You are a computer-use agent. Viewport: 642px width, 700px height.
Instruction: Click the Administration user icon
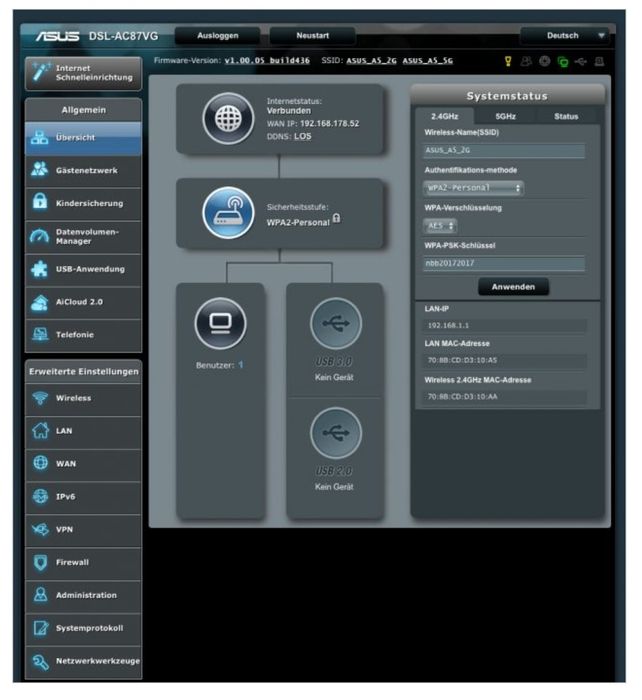pos(40,595)
